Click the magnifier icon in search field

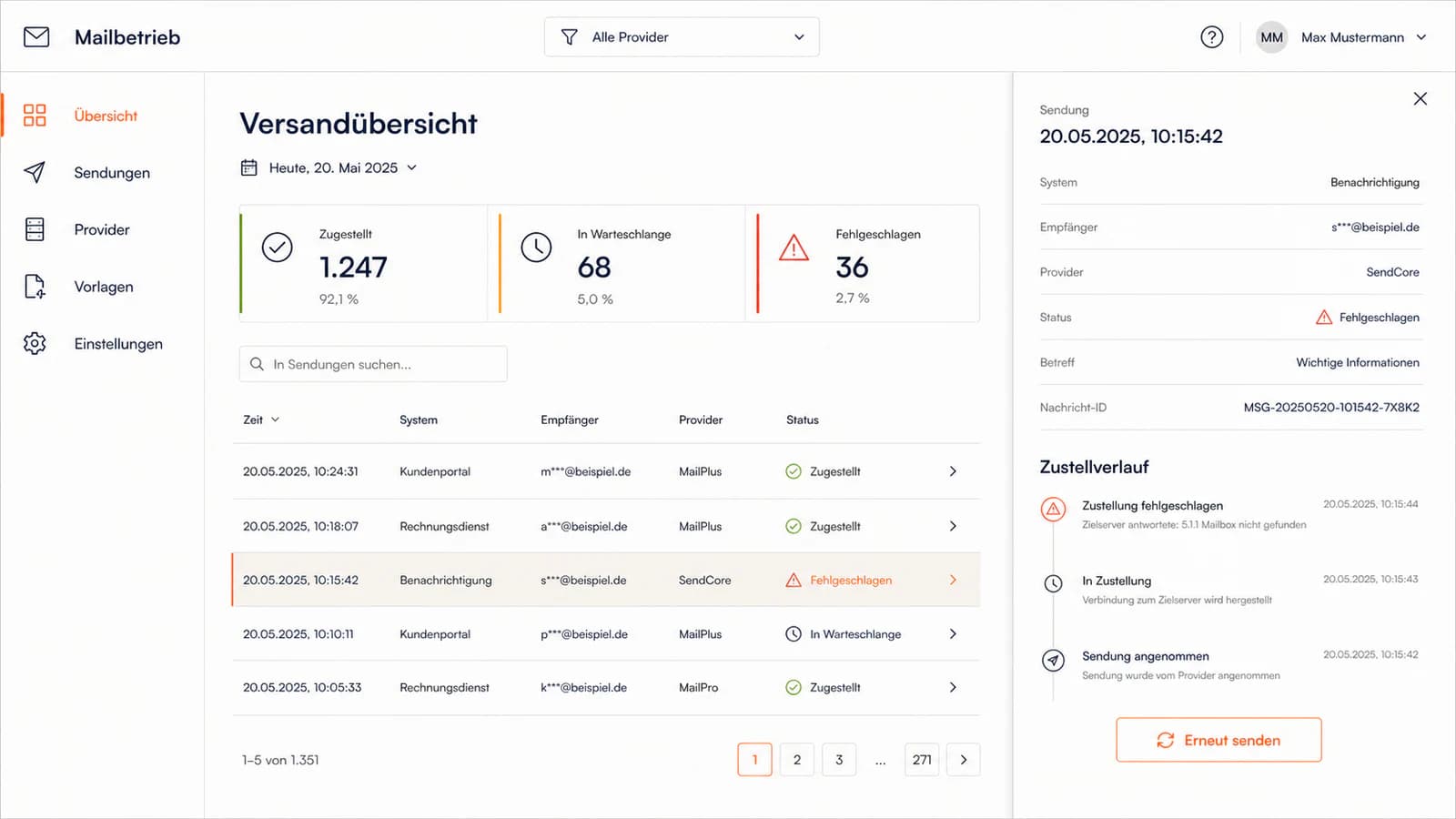(258, 364)
